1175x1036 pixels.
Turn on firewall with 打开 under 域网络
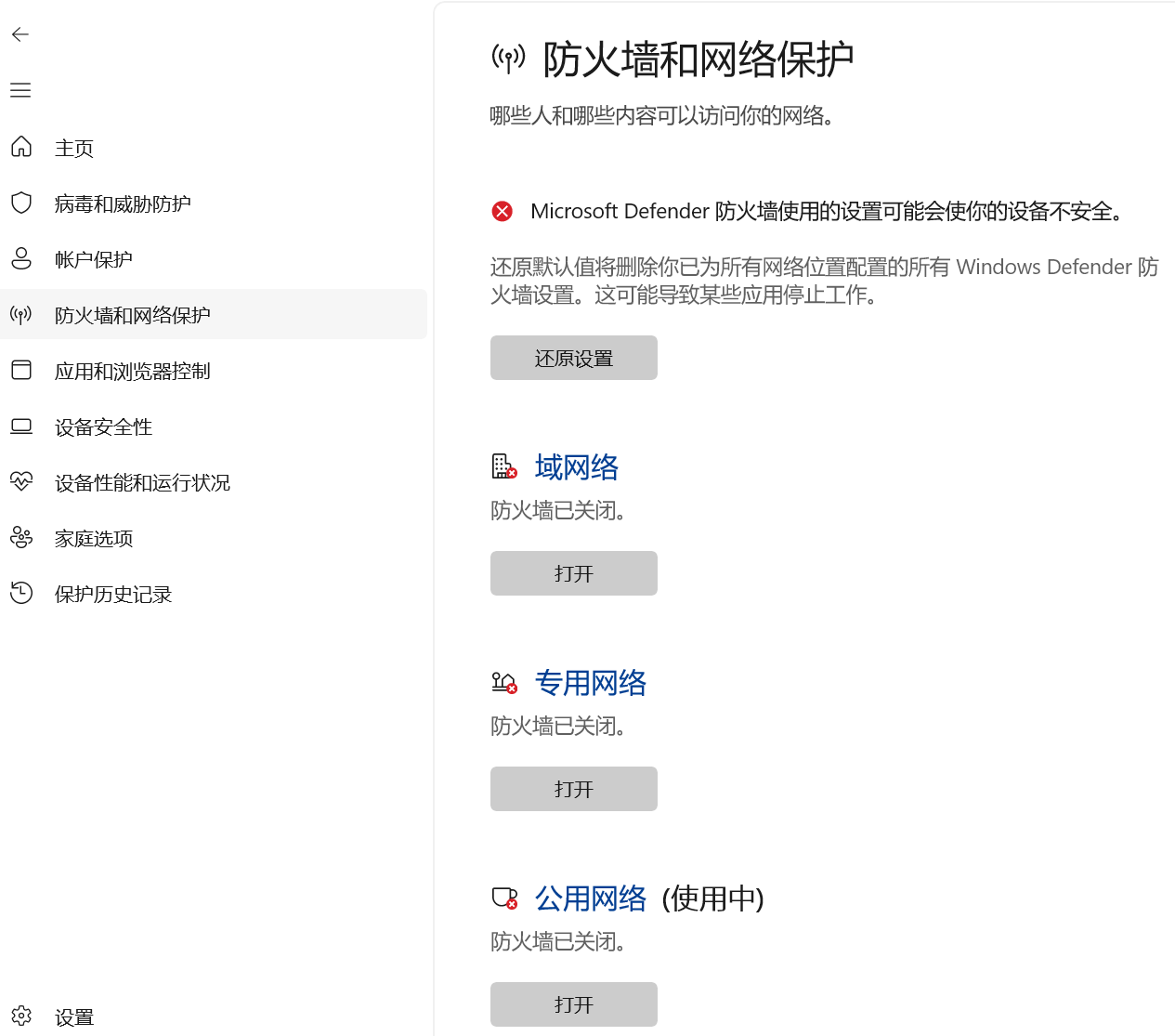574,573
